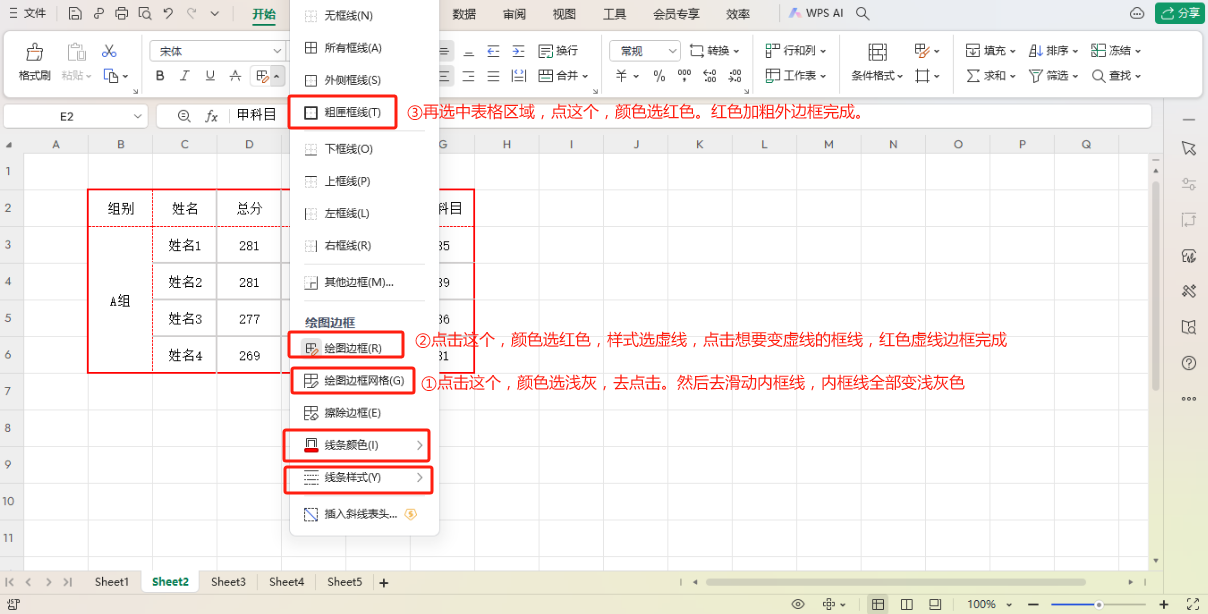Open the Convert 转换 dropdown
Viewport: 1208px width, 614px height.
pyautogui.click(x=714, y=51)
